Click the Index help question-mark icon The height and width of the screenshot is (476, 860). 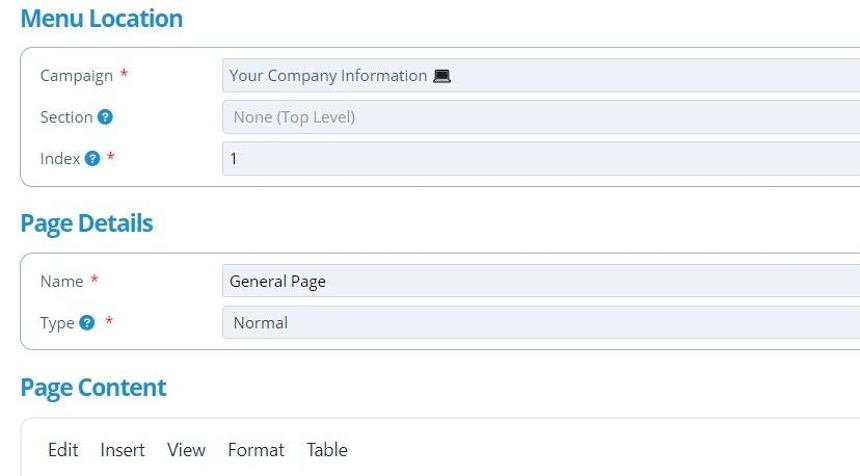point(93,159)
